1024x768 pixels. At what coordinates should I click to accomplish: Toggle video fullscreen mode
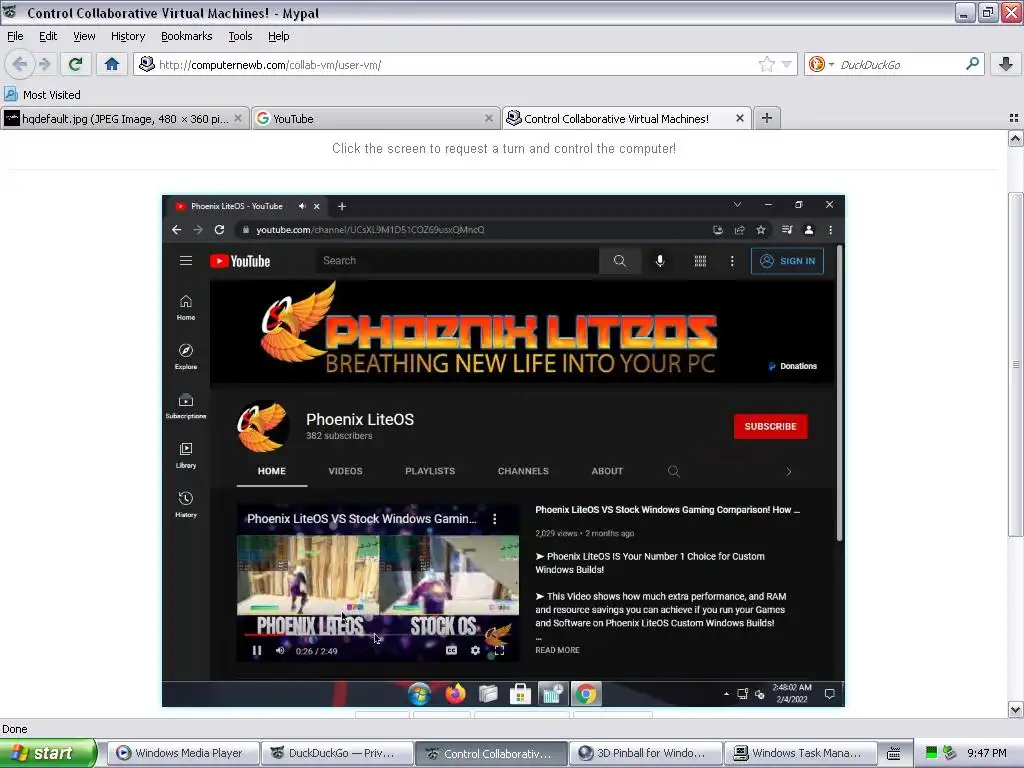tap(500, 650)
